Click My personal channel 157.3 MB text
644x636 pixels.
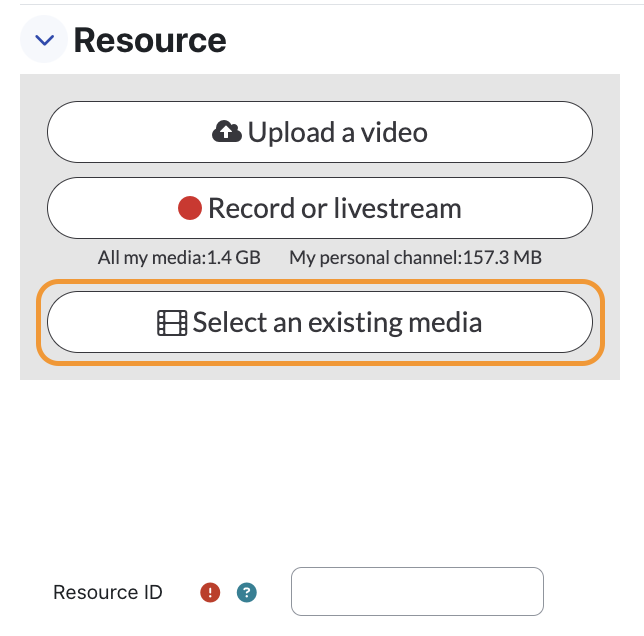coord(416,258)
